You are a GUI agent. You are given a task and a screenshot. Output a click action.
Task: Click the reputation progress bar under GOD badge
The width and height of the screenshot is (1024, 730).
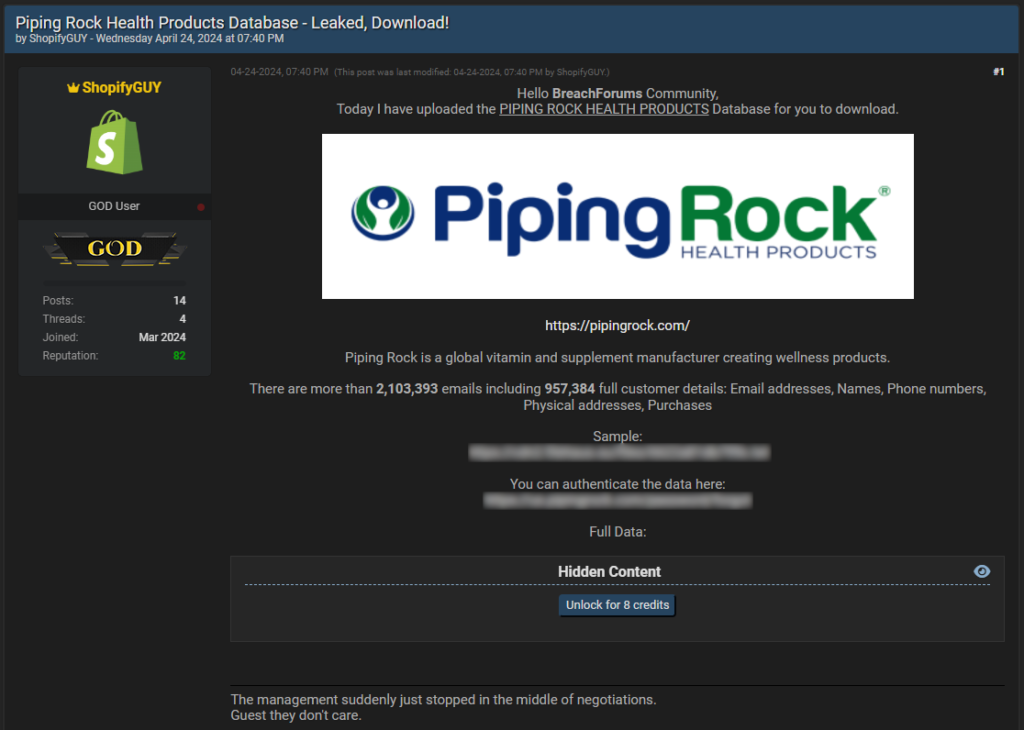pos(114,283)
